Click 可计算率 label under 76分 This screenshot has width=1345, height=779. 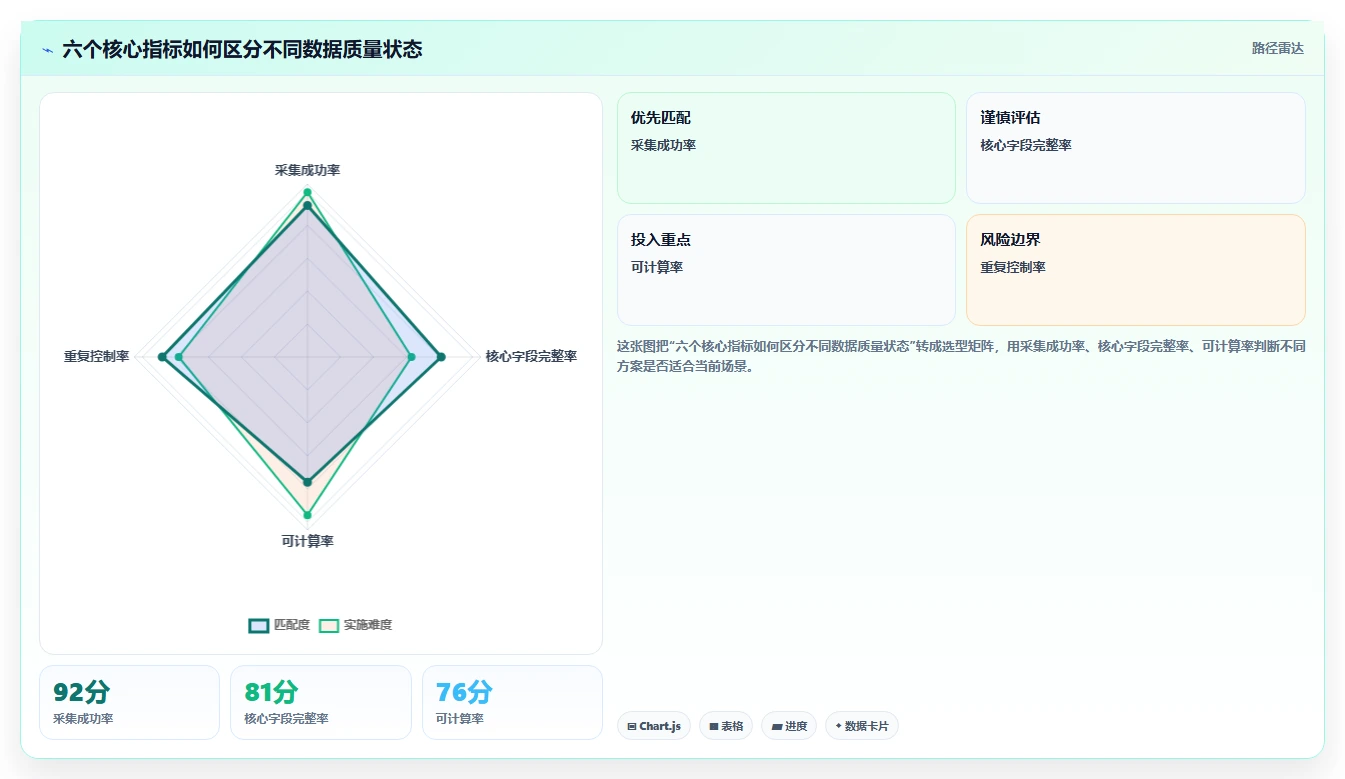tap(460, 719)
